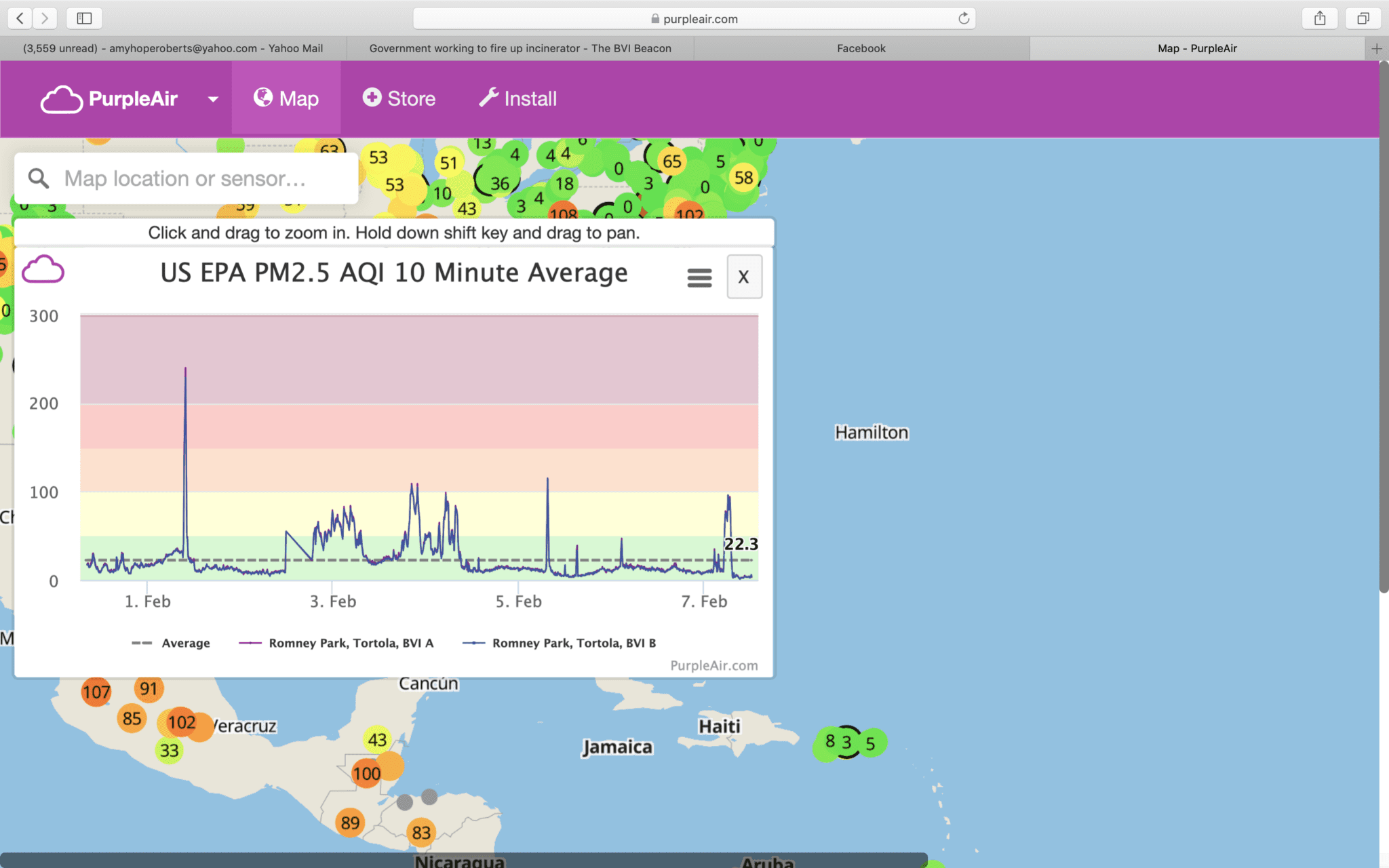The width and height of the screenshot is (1389, 868).
Task: Switch to the BVI Beacon tab
Action: point(520,48)
